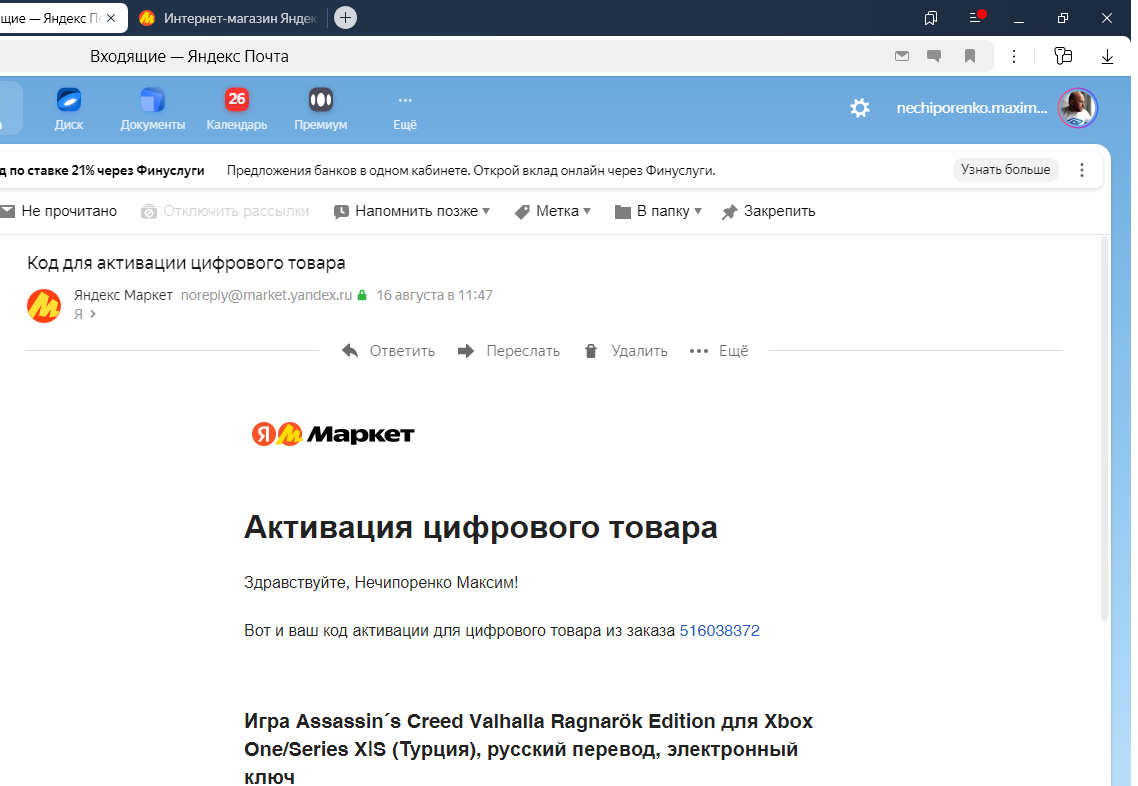Open the browser extensions panel icon
The height and width of the screenshot is (786, 1138).
[1063, 56]
